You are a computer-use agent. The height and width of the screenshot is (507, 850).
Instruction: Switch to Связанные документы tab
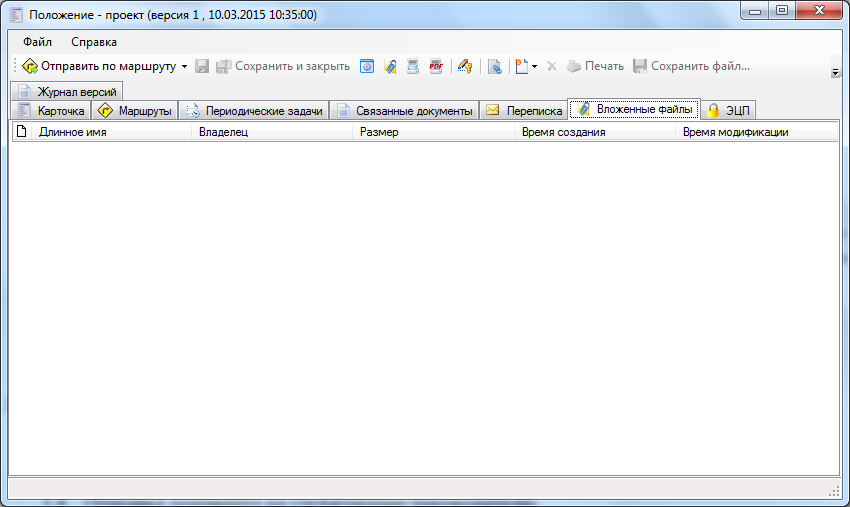point(404,111)
